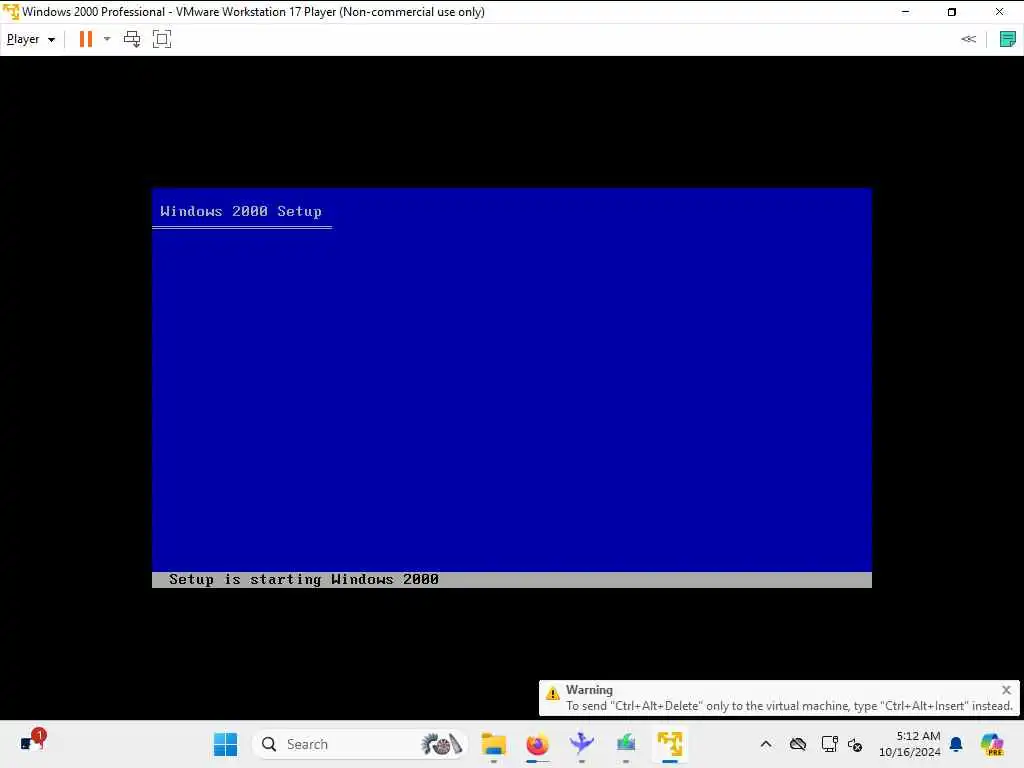The height and width of the screenshot is (768, 1024).
Task: Click the warning triangle icon
Action: click(552, 694)
